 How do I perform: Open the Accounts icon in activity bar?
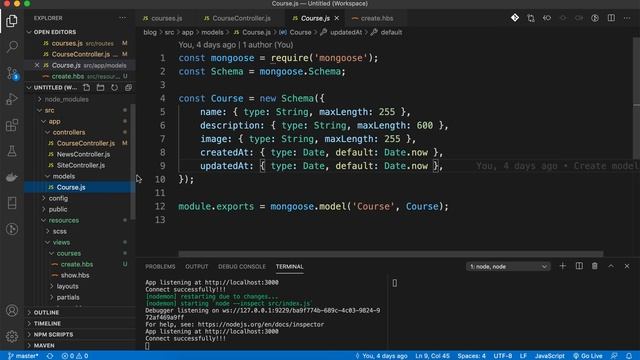coord(12,311)
